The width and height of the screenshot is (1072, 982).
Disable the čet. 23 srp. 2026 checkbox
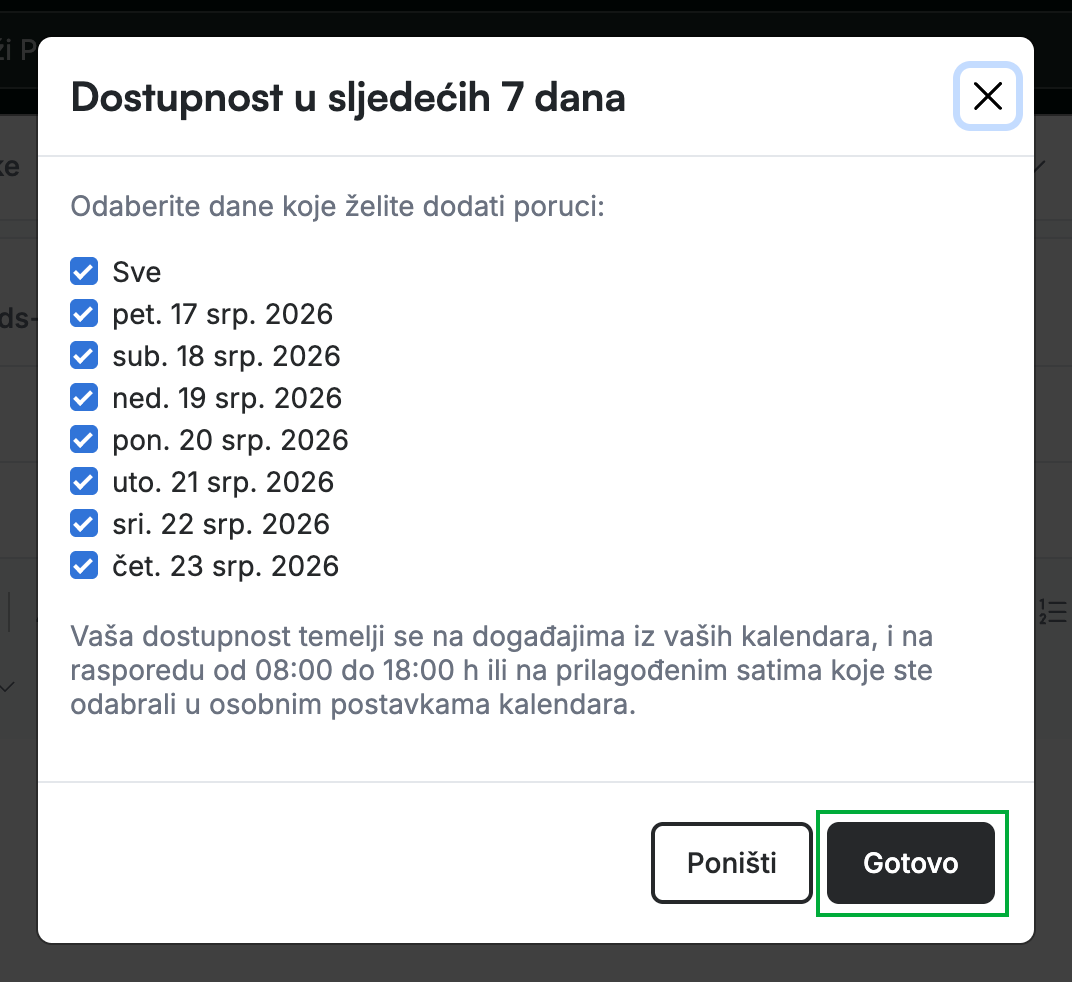pos(84,566)
